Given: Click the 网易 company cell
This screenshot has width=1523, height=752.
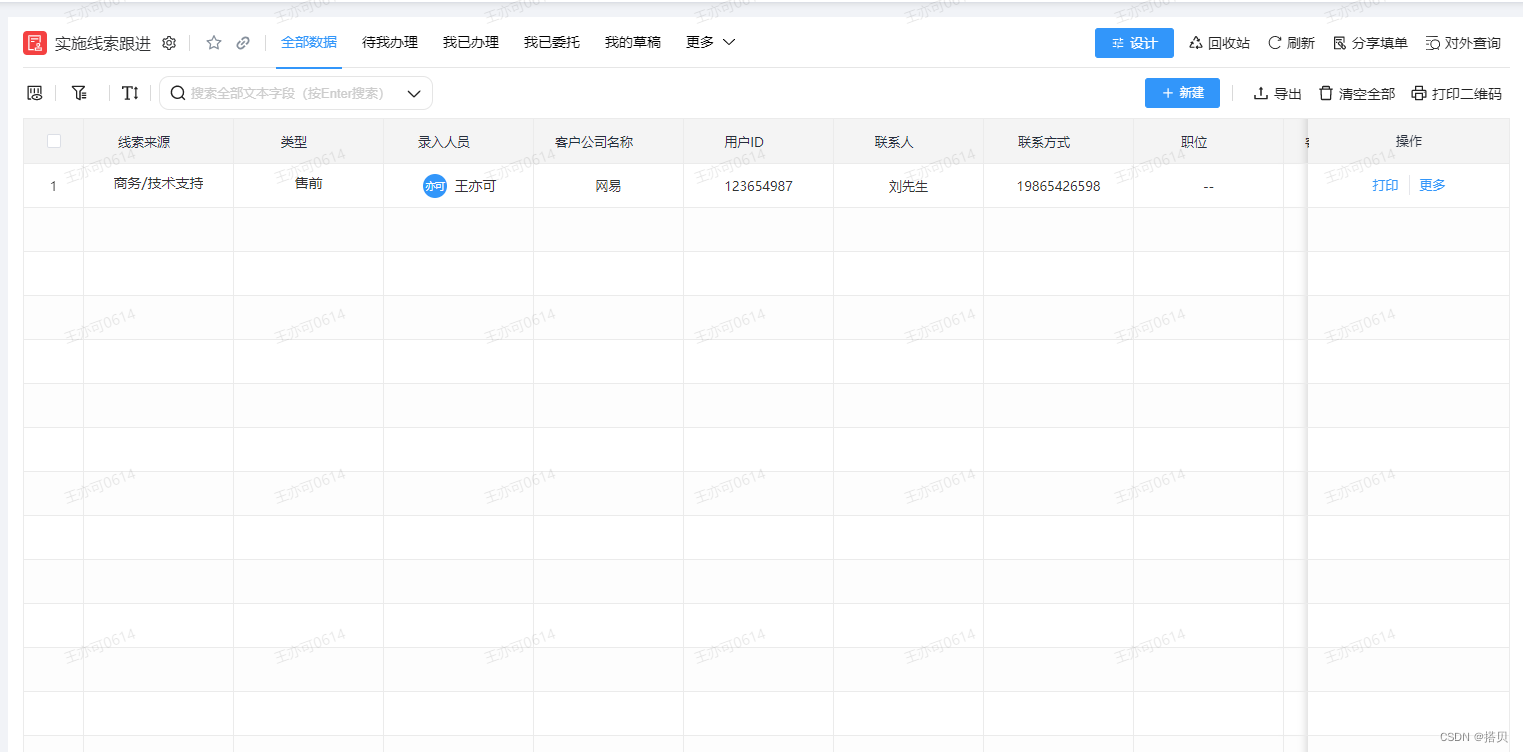Looking at the screenshot, I should (x=608, y=186).
